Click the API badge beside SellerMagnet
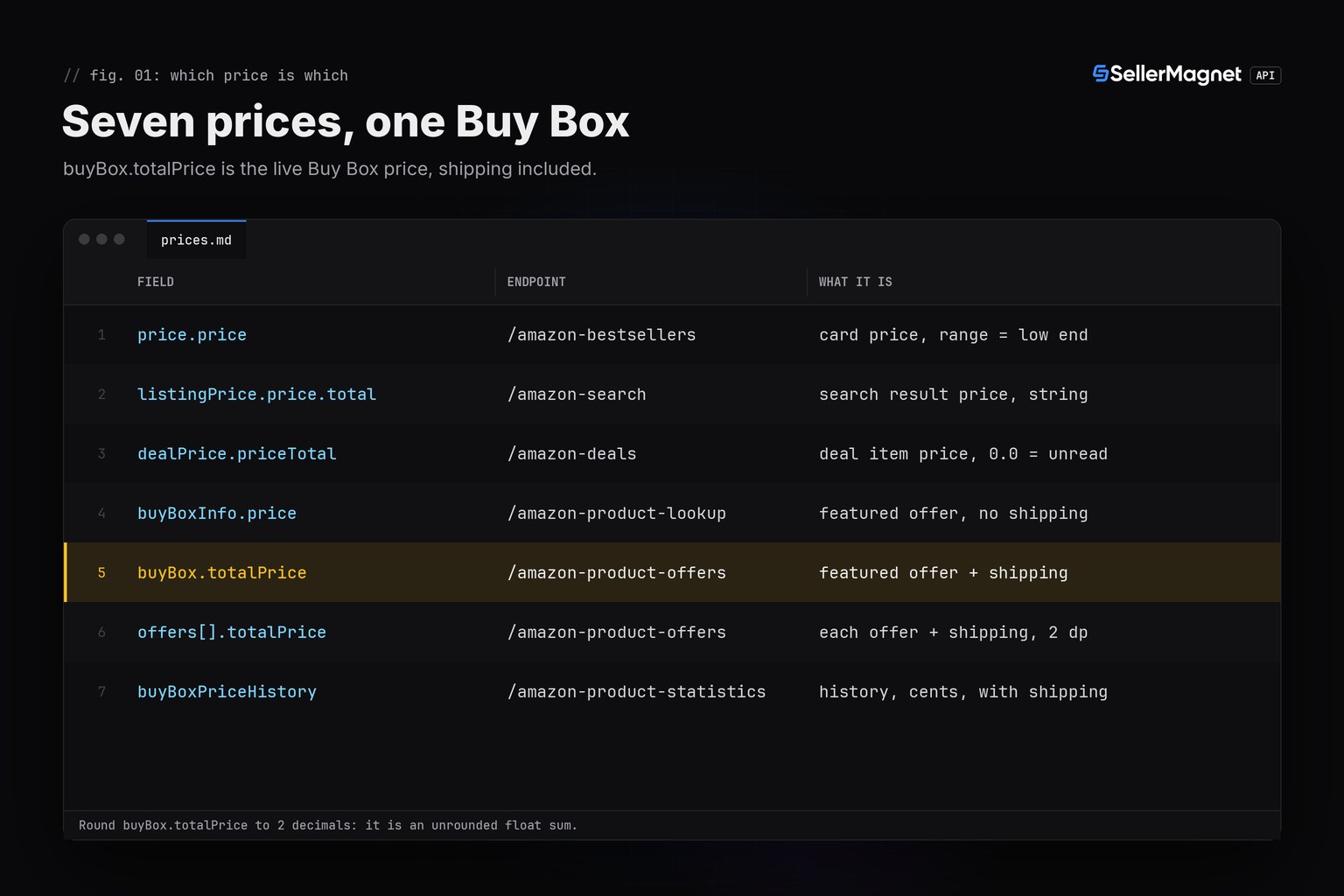This screenshot has height=896, width=1344. click(x=1265, y=75)
